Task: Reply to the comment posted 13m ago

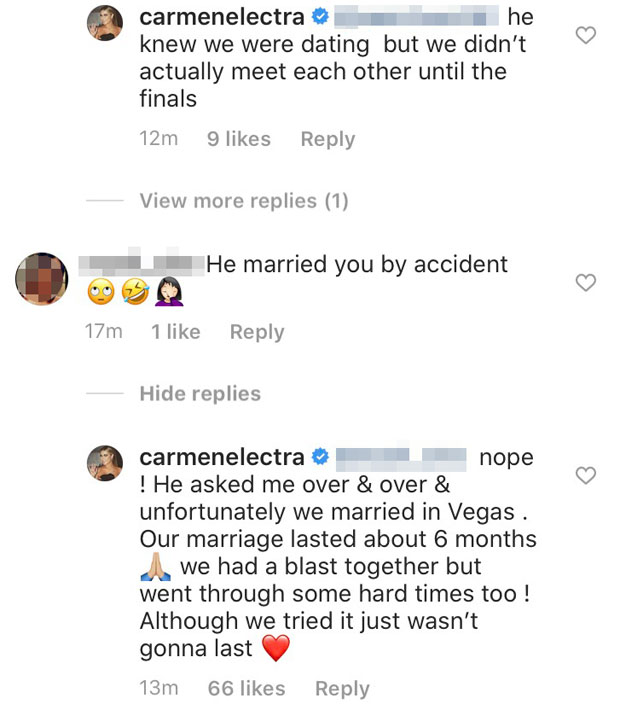Action: point(342,689)
